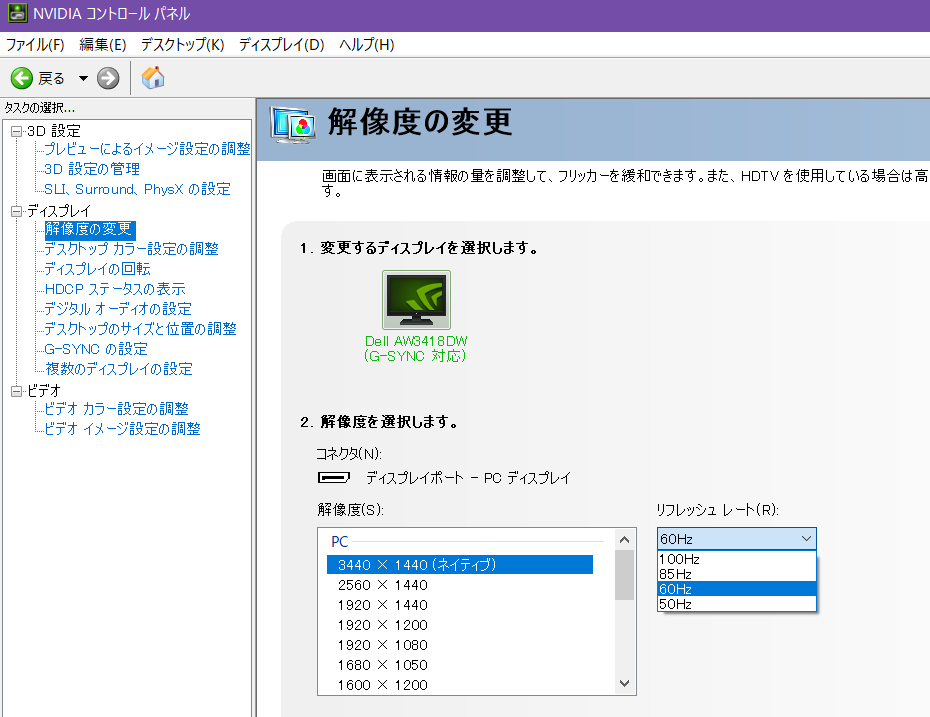Image resolution: width=930 pixels, height=717 pixels.
Task: Choose 100Hz refresh rate option
Action: [737, 559]
